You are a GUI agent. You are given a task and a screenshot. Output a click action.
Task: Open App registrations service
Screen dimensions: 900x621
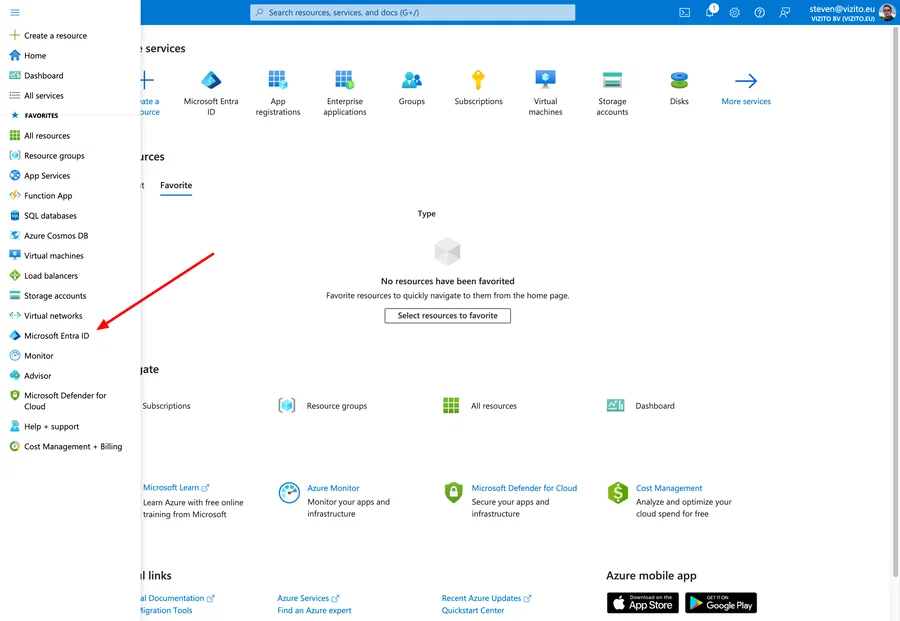pyautogui.click(x=277, y=88)
